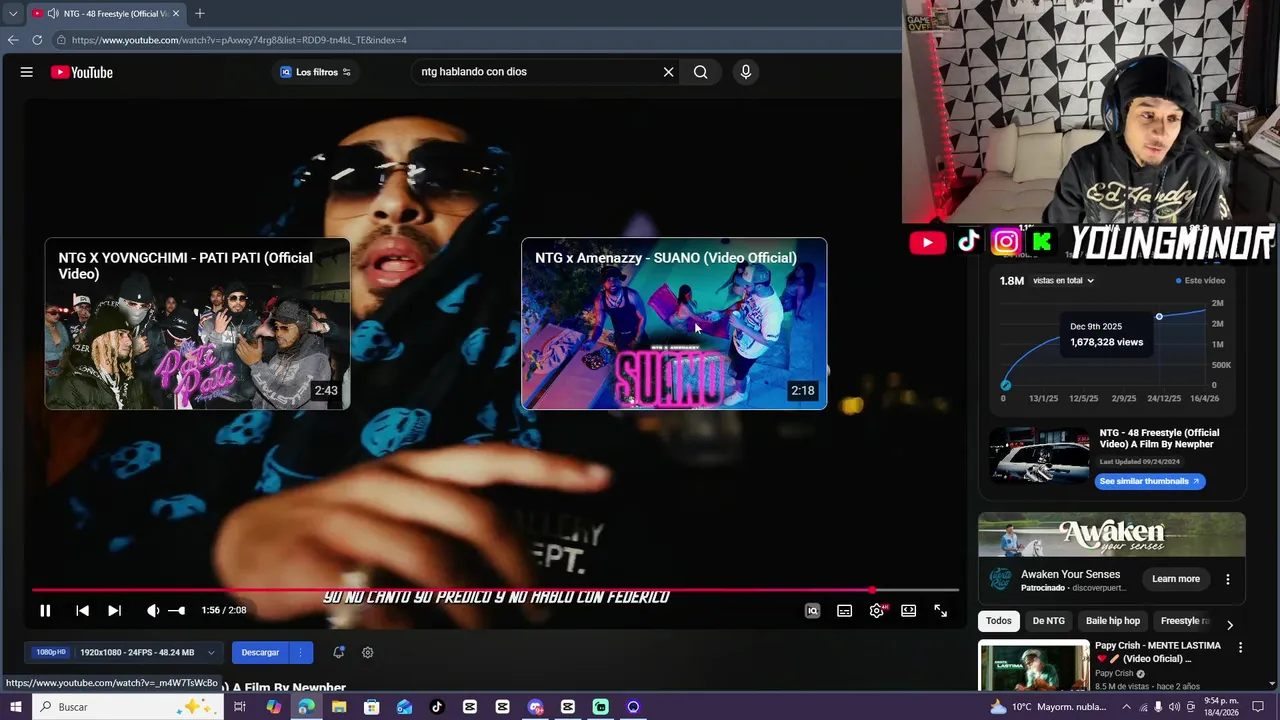Select the Freestyle rap filter chip
The image size is (1280, 720).
pos(1184,621)
